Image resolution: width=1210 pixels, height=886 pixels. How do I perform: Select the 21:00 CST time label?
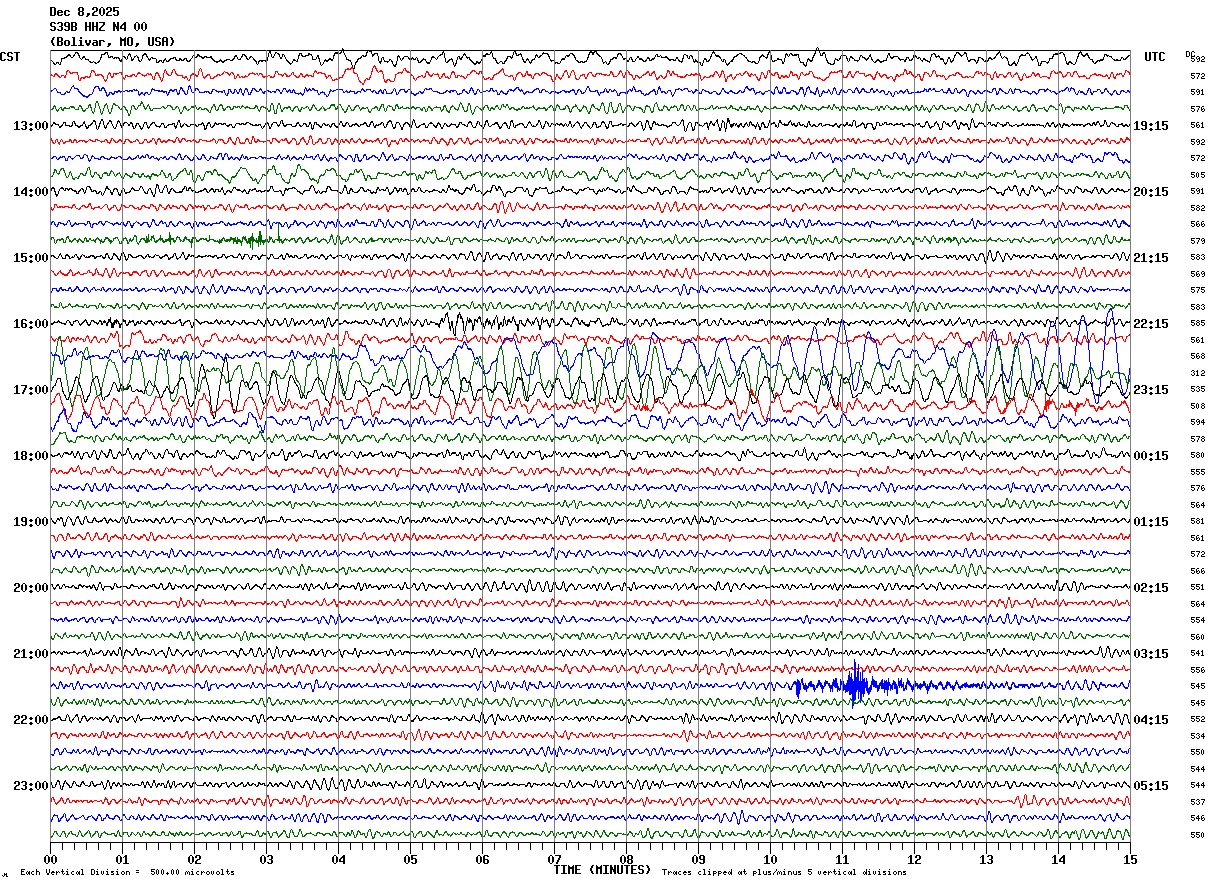pos(30,654)
